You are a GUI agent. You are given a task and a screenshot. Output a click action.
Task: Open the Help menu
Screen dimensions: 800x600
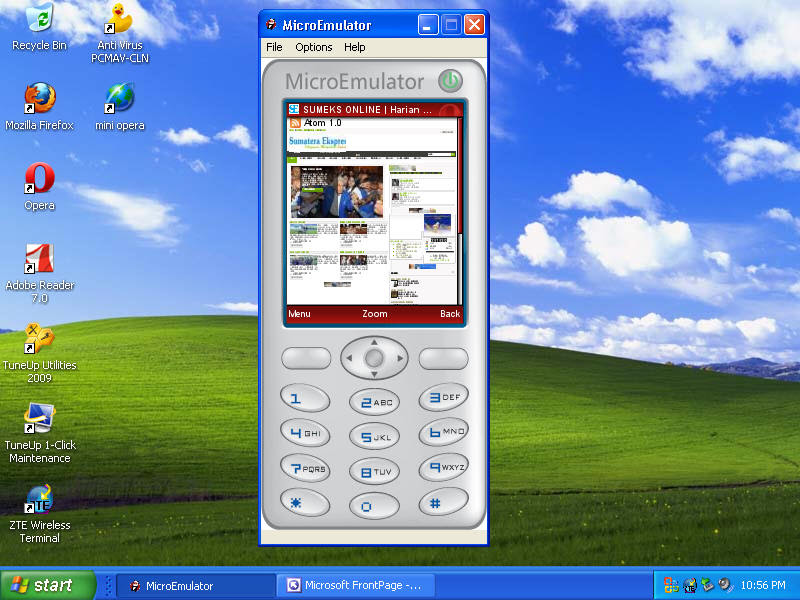pyautogui.click(x=355, y=47)
